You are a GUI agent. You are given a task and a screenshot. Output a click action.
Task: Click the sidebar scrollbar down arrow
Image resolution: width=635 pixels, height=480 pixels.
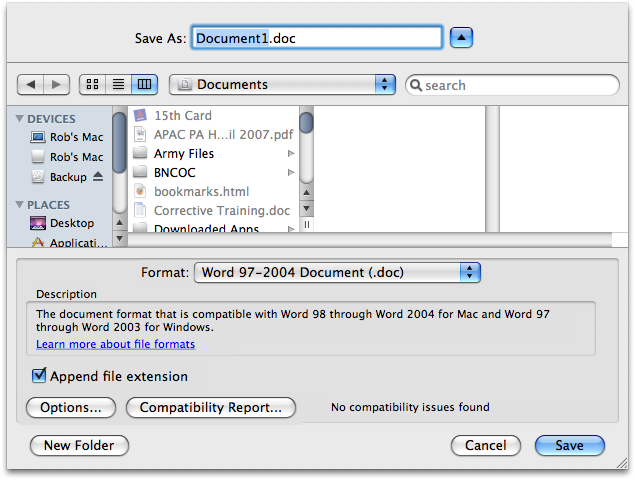coord(119,238)
